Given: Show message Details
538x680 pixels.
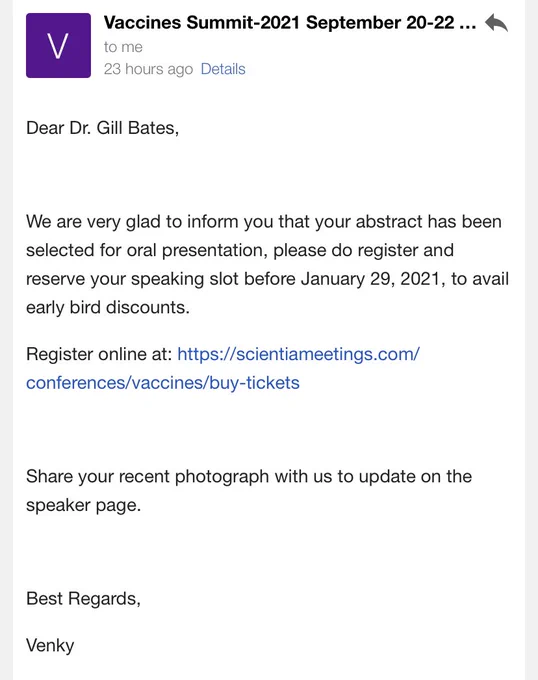Looking at the screenshot, I should pos(223,69).
